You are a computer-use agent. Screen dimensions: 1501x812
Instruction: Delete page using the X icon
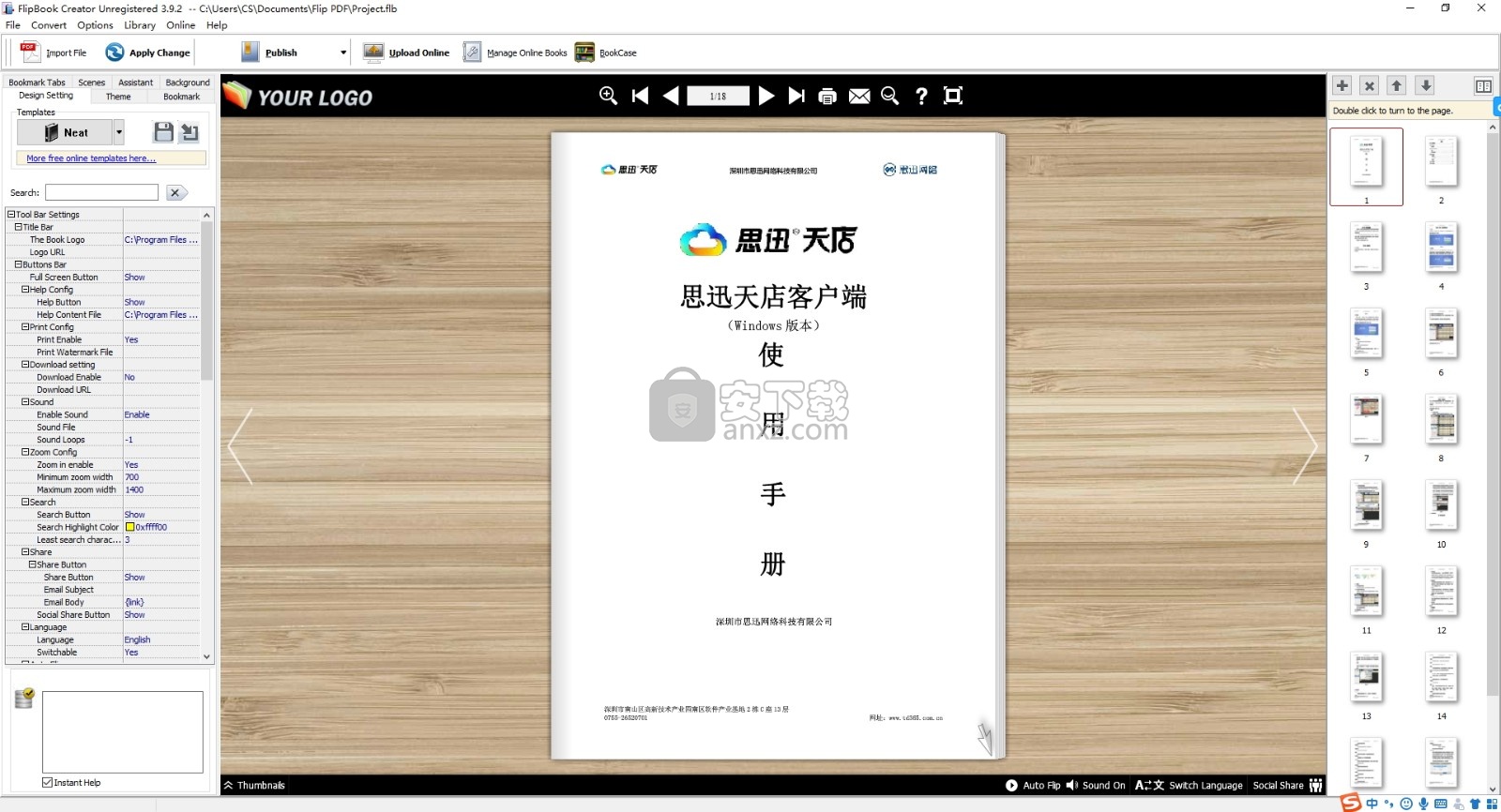click(1370, 85)
